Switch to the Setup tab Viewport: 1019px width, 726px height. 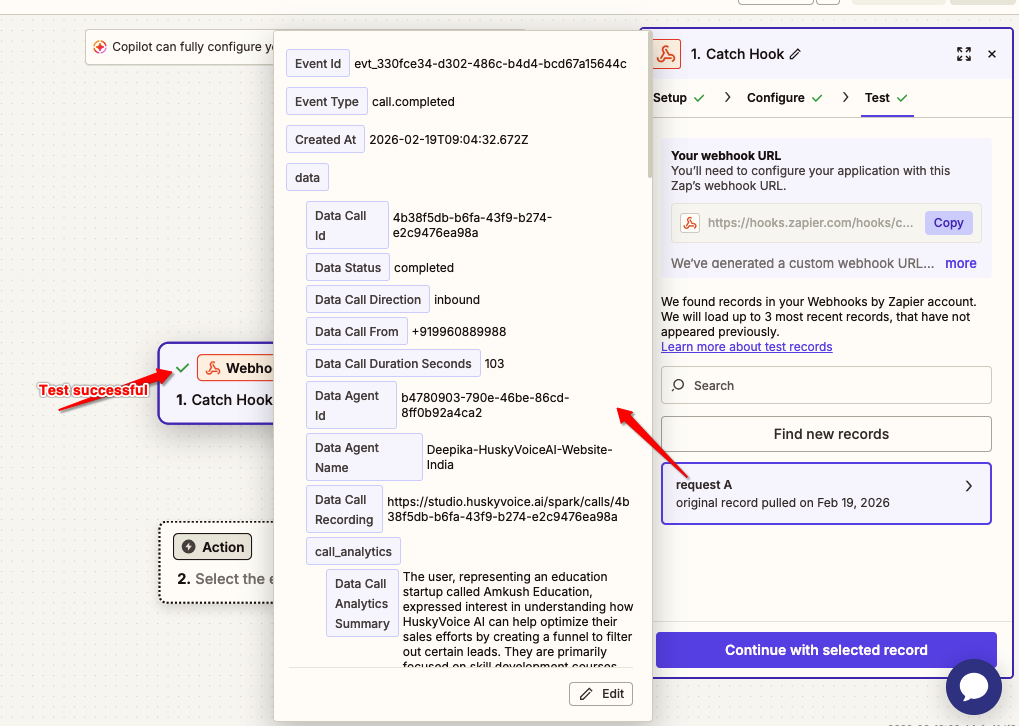click(x=678, y=98)
